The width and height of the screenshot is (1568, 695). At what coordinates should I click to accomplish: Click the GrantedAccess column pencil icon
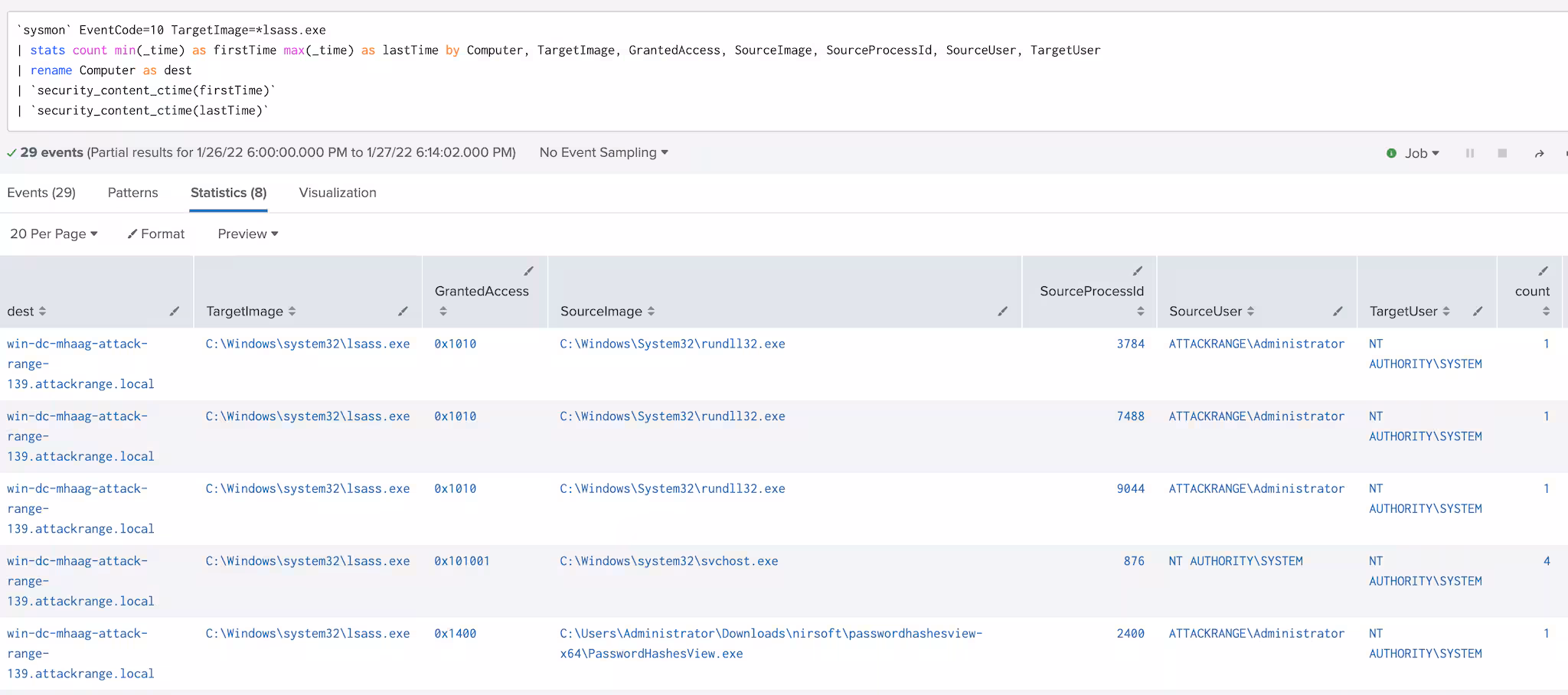pyautogui.click(x=528, y=271)
